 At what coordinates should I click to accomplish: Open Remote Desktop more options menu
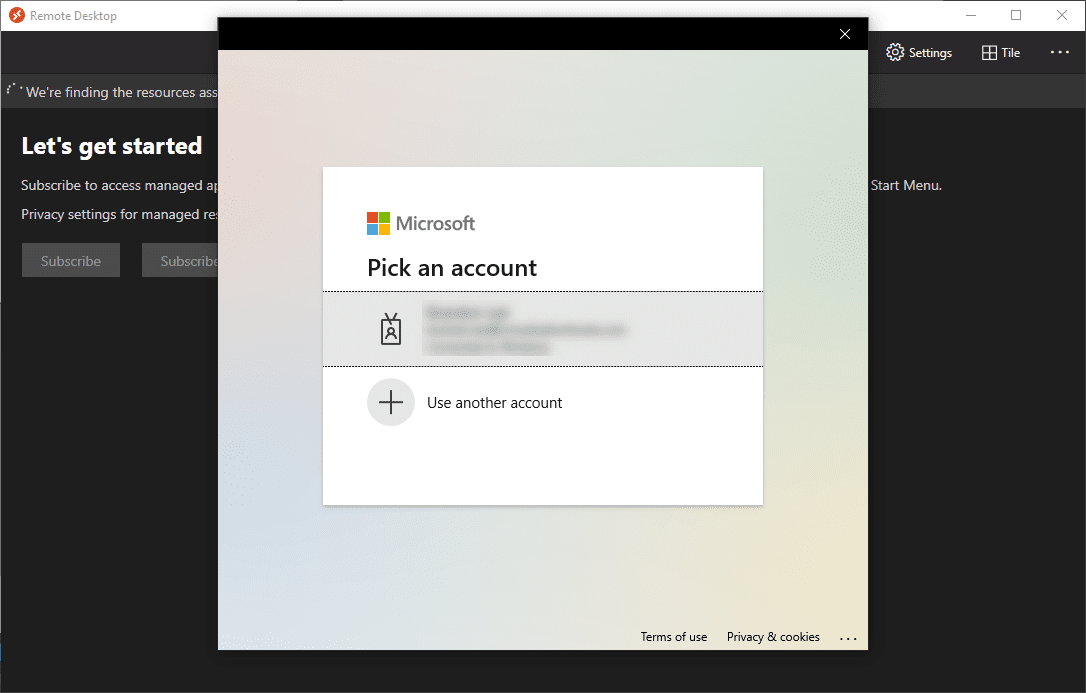tap(1060, 52)
